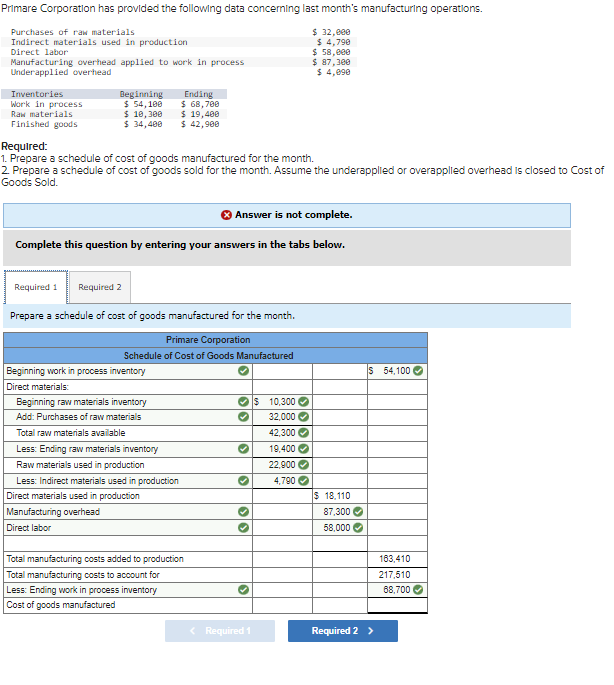The height and width of the screenshot is (685, 614).
Task: Click check icon on Beginning raw materials inventory label
Action: tap(243, 401)
